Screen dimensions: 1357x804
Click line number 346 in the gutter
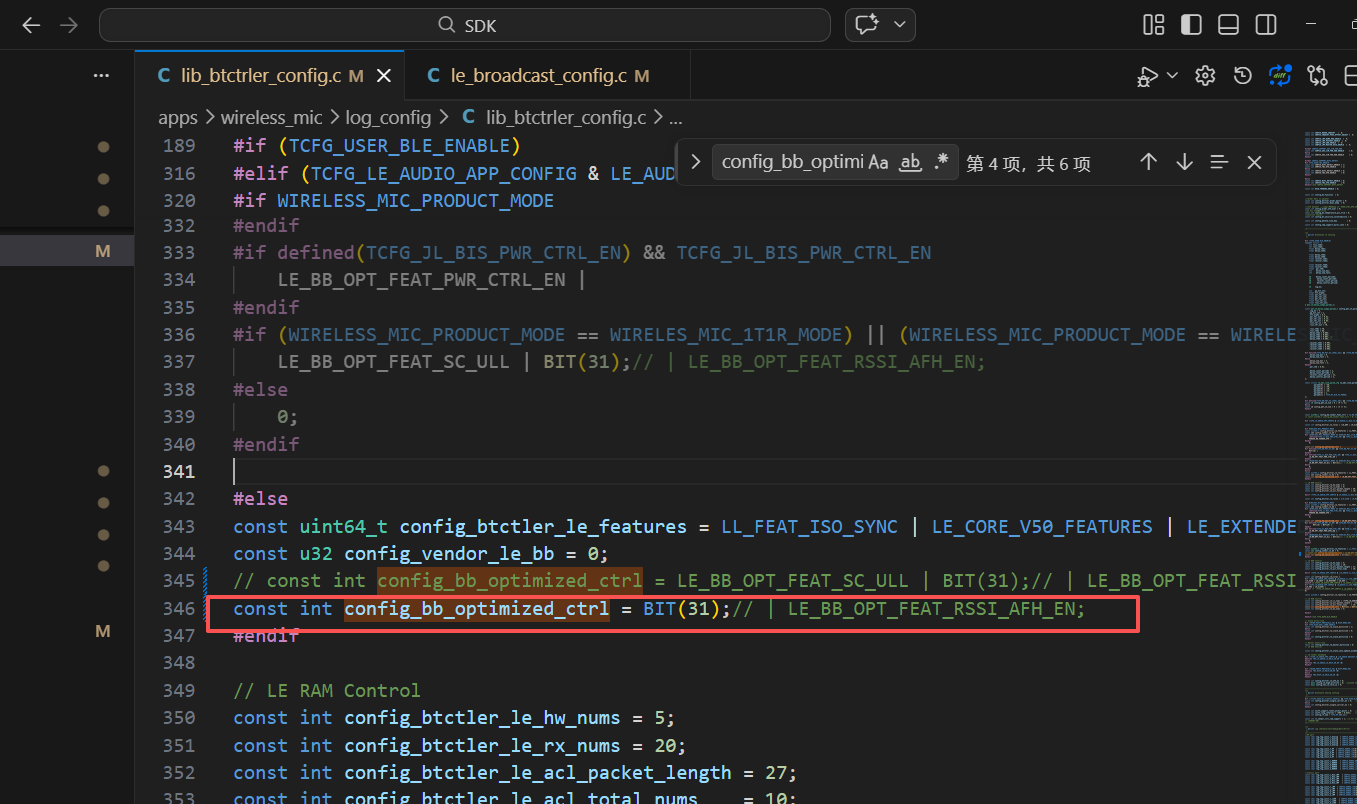click(179, 609)
